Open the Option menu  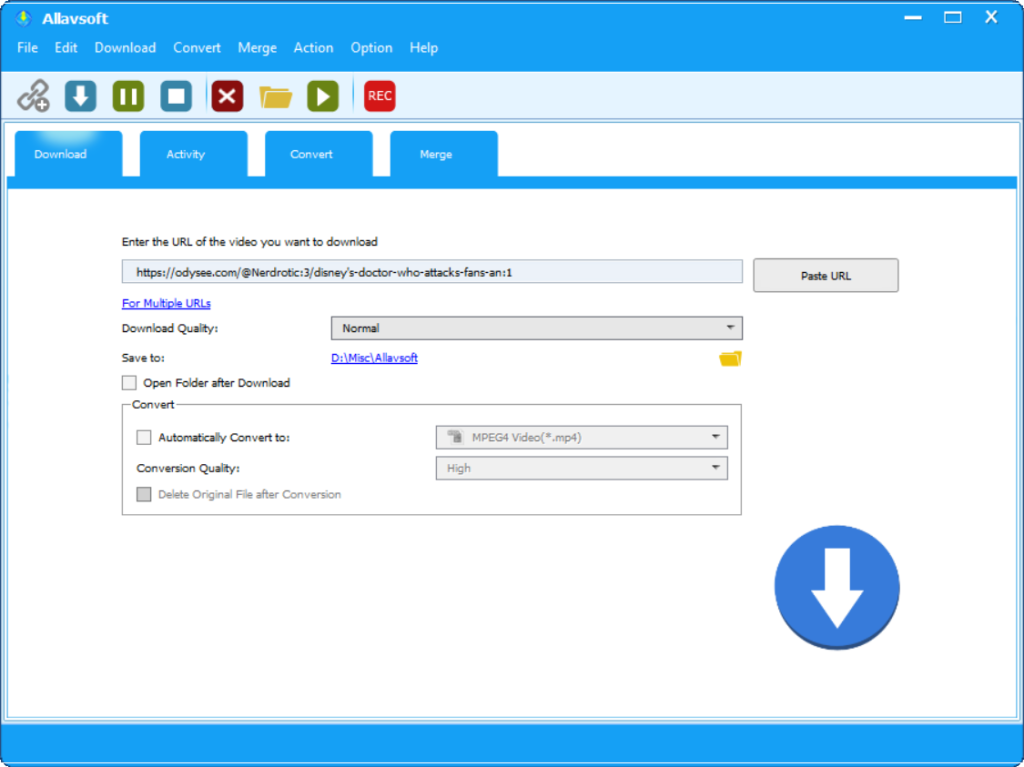(x=371, y=47)
